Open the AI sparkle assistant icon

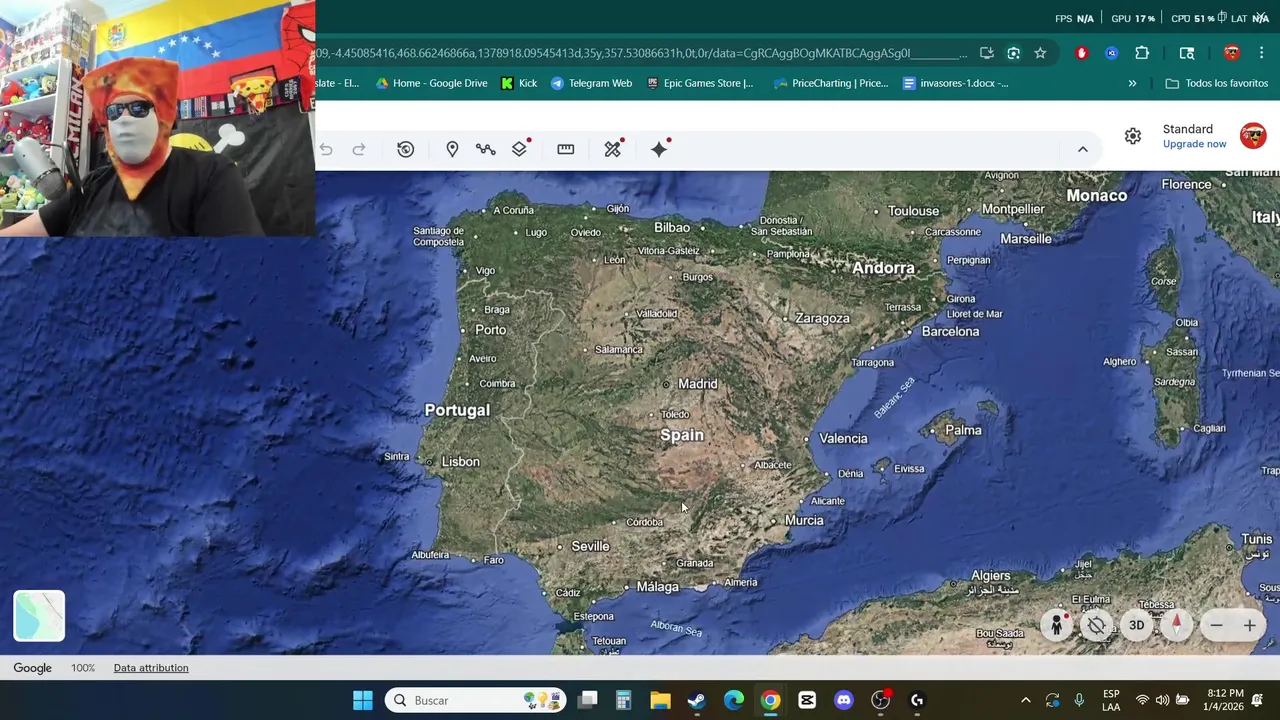659,149
